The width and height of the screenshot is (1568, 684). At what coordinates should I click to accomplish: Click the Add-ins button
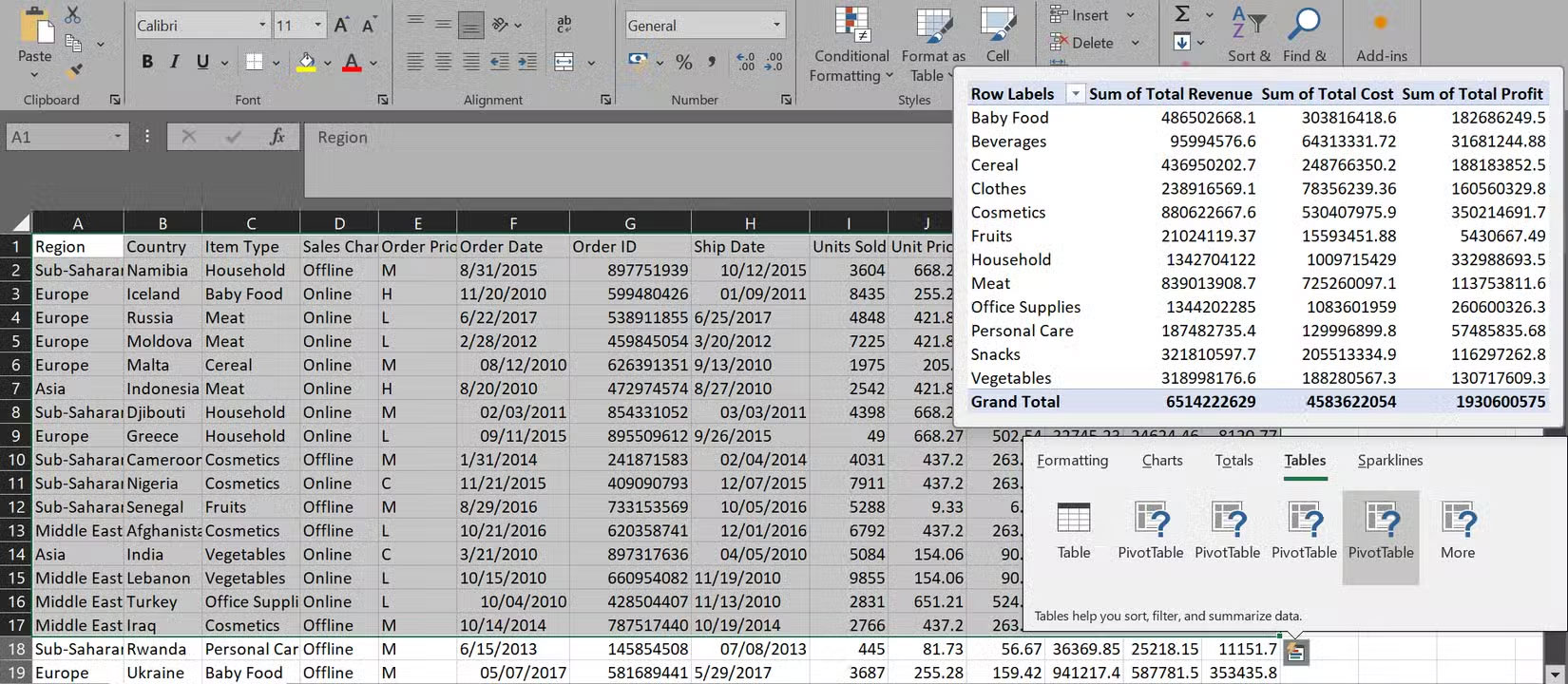1381,36
